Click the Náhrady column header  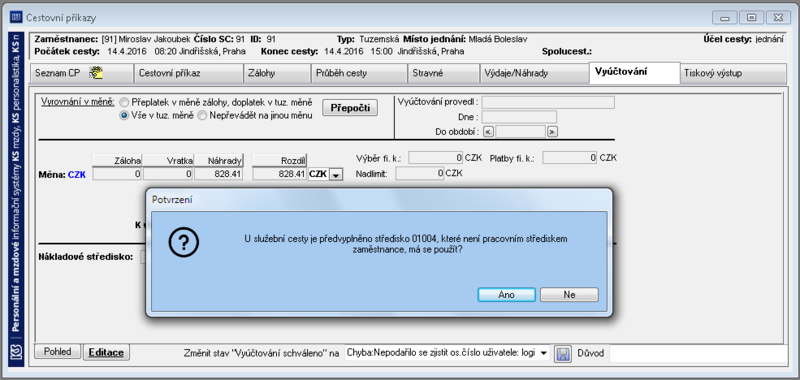[x=219, y=160]
